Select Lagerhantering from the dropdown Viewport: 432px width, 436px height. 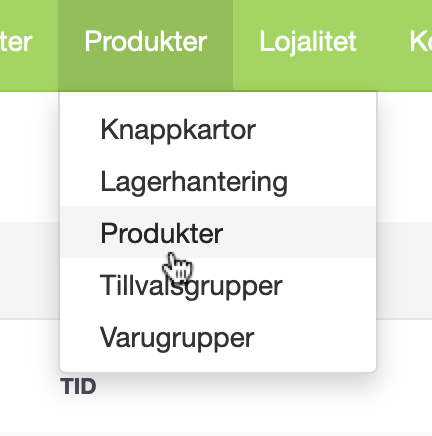pos(218,181)
